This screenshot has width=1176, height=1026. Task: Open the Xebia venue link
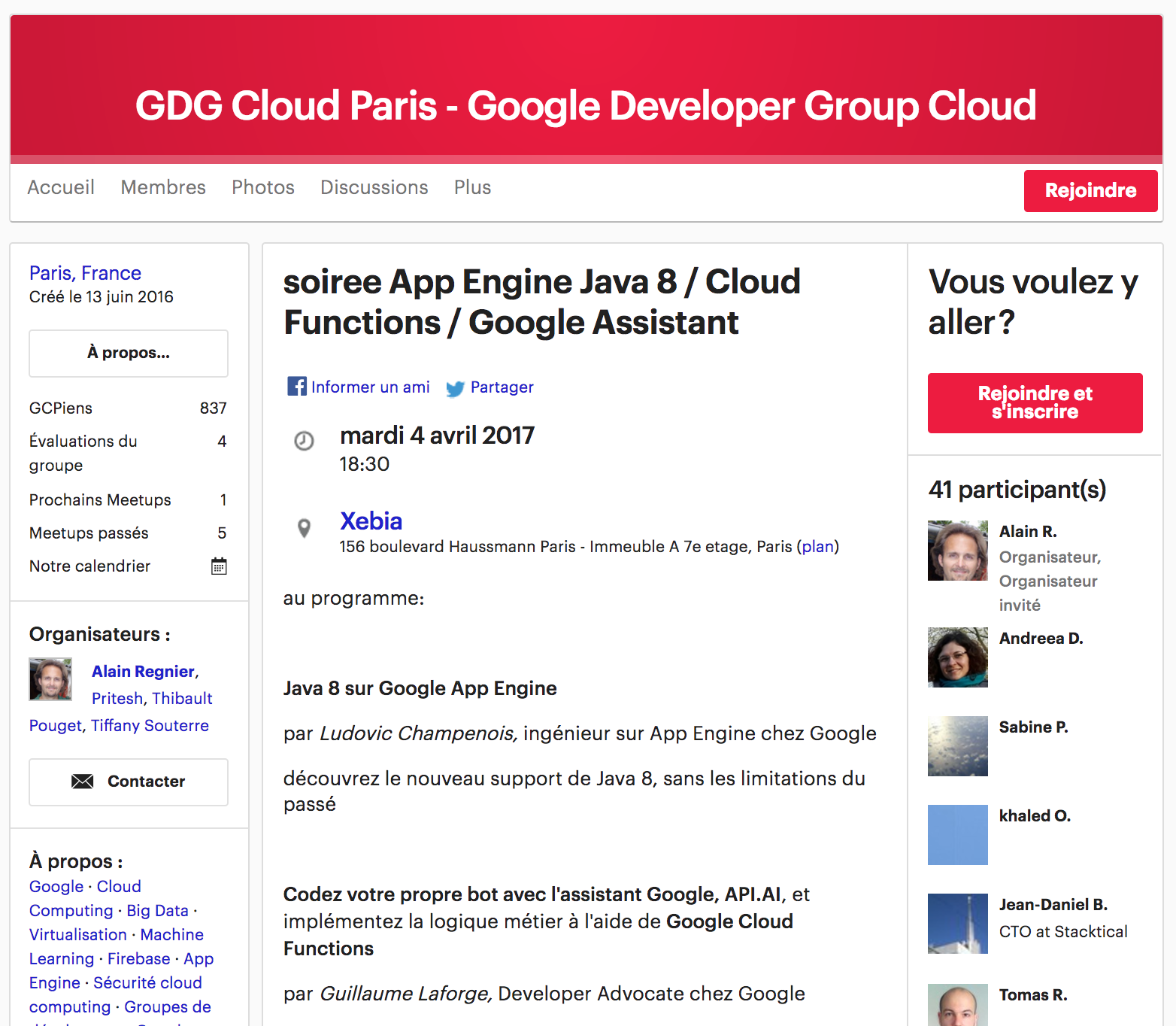[371, 521]
